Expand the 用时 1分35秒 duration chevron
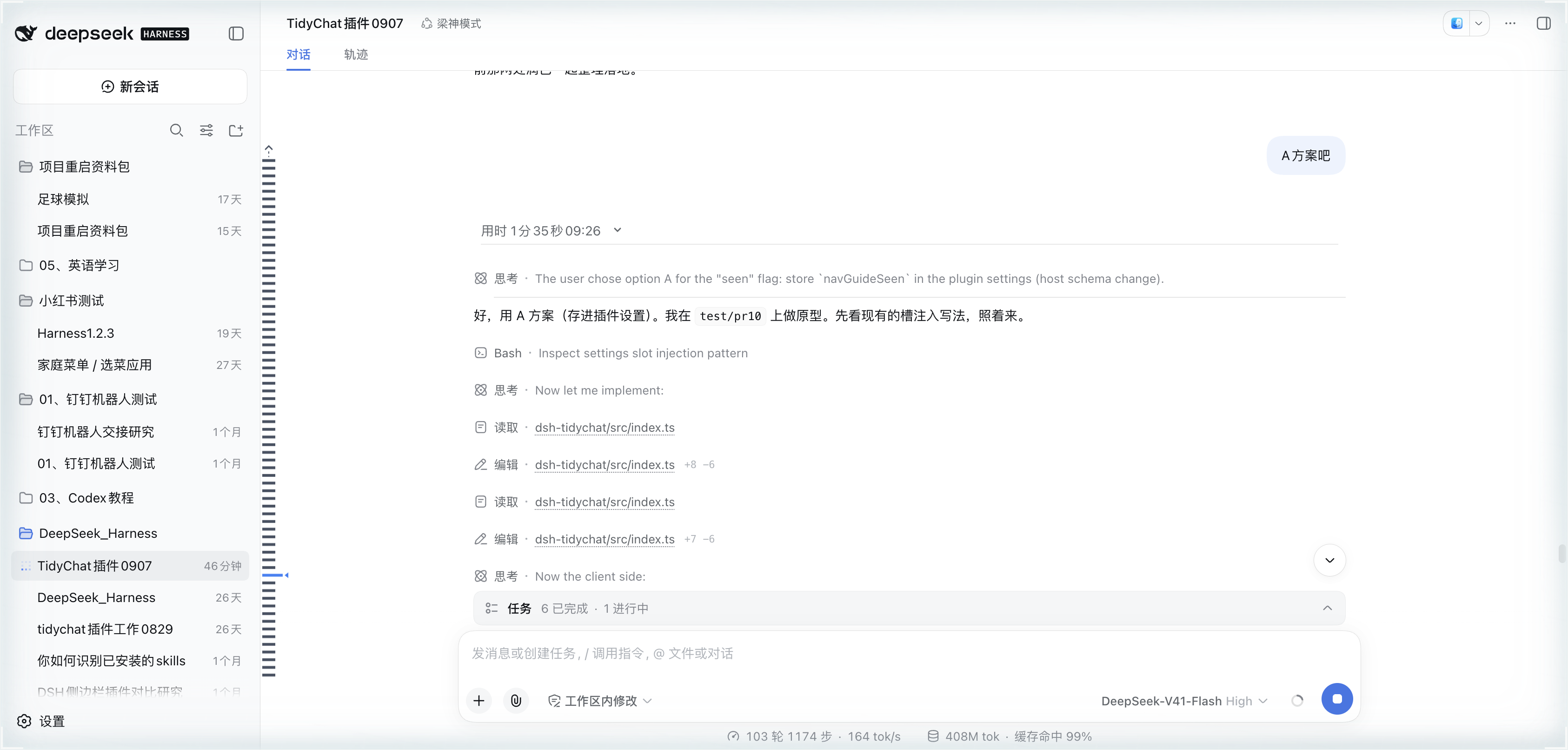1568x750 pixels. pyautogui.click(x=617, y=230)
